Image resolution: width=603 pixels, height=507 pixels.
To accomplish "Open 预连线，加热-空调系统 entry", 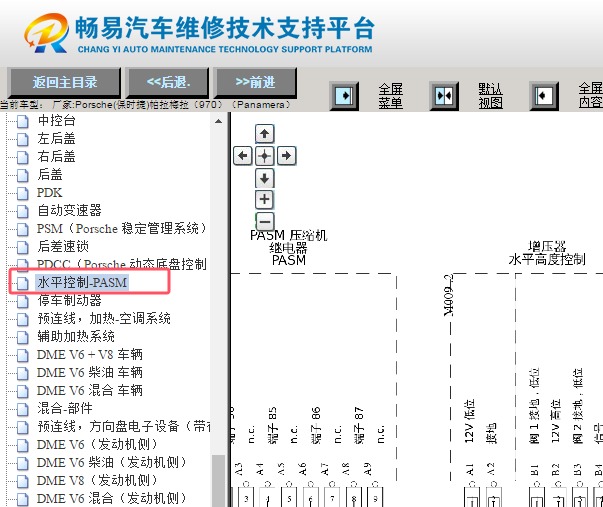I will 104,319.
